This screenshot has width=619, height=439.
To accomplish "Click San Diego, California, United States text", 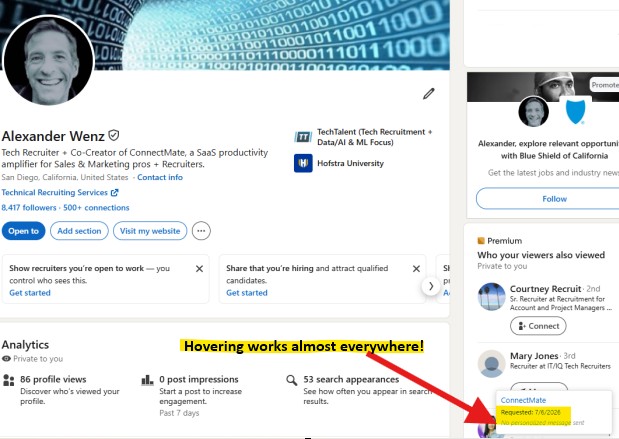I will coord(65,177).
